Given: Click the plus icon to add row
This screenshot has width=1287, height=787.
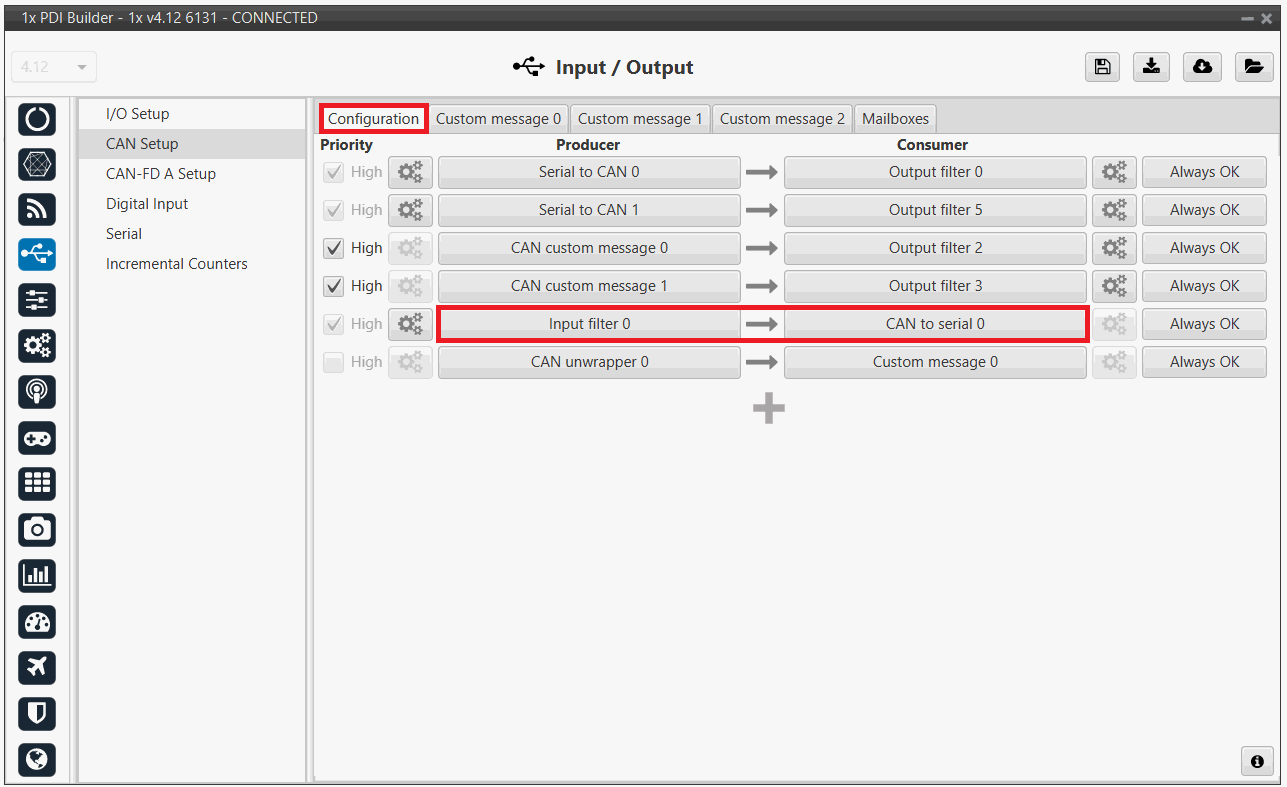Looking at the screenshot, I should point(768,408).
